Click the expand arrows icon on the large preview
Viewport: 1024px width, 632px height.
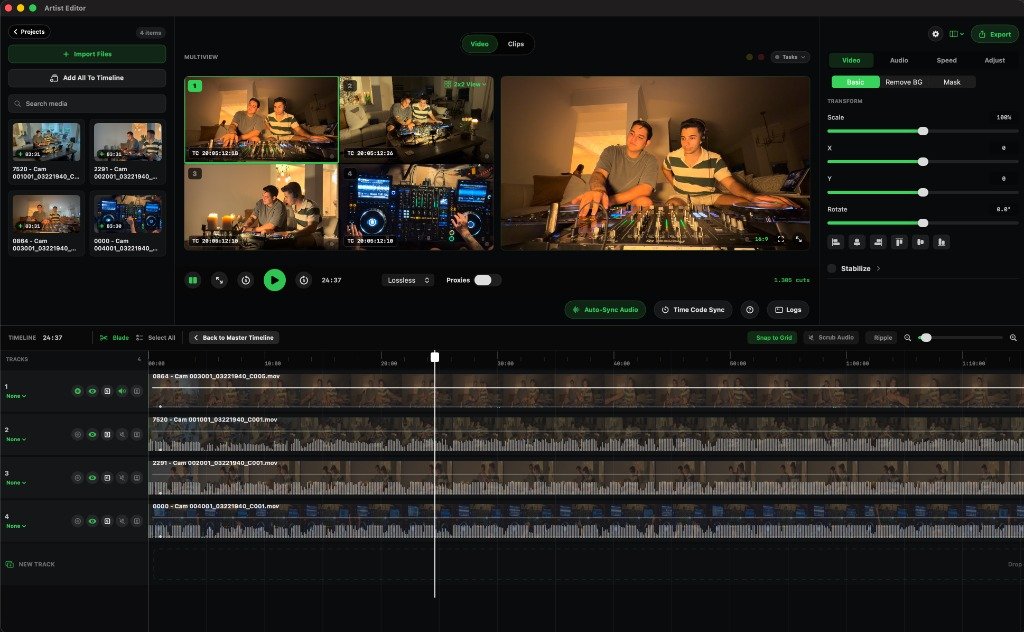[x=799, y=240]
